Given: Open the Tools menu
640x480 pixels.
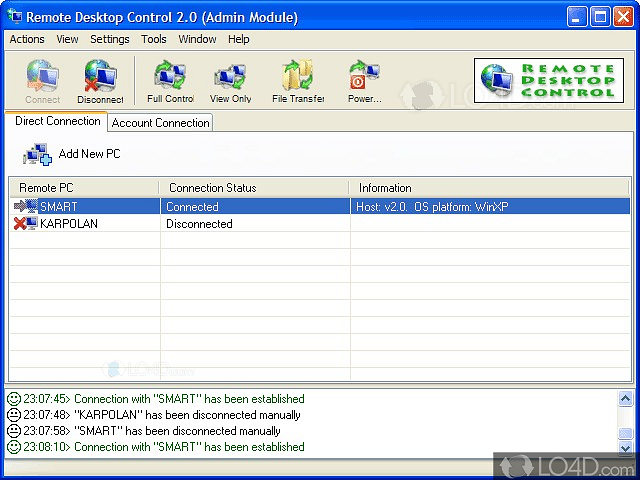Looking at the screenshot, I should coord(154,39).
